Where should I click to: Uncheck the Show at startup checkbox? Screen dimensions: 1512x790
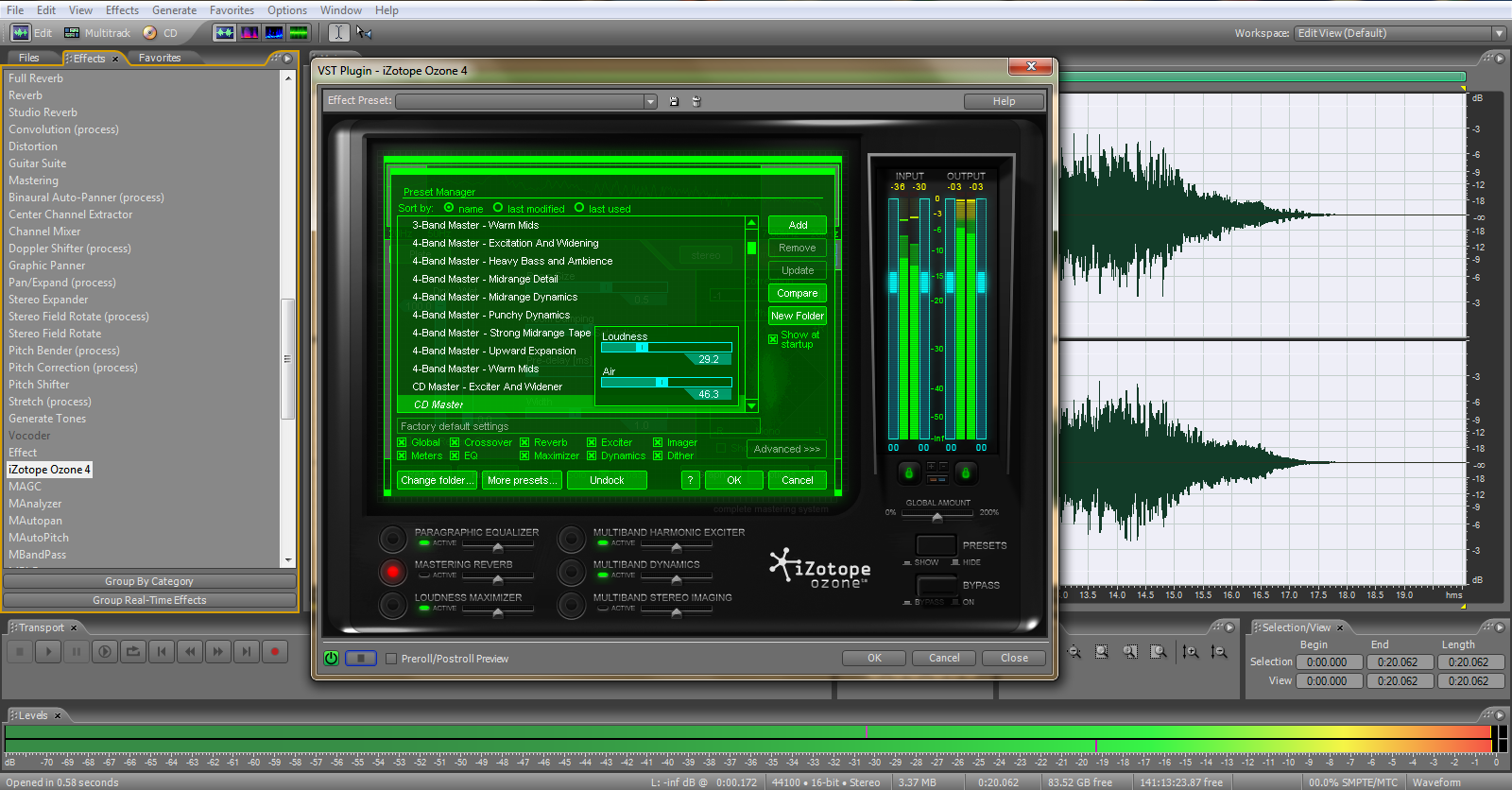point(773,339)
